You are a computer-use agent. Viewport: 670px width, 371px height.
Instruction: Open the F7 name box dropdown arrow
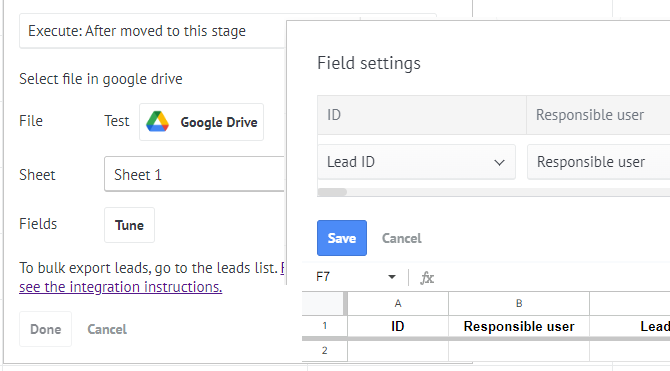(x=391, y=277)
